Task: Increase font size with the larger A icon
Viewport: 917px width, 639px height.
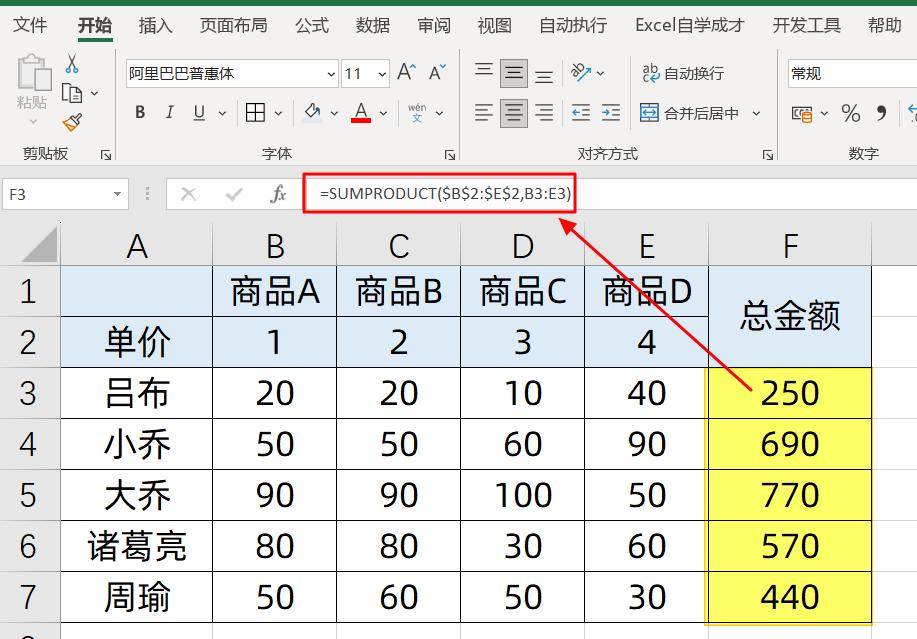Action: click(404, 72)
